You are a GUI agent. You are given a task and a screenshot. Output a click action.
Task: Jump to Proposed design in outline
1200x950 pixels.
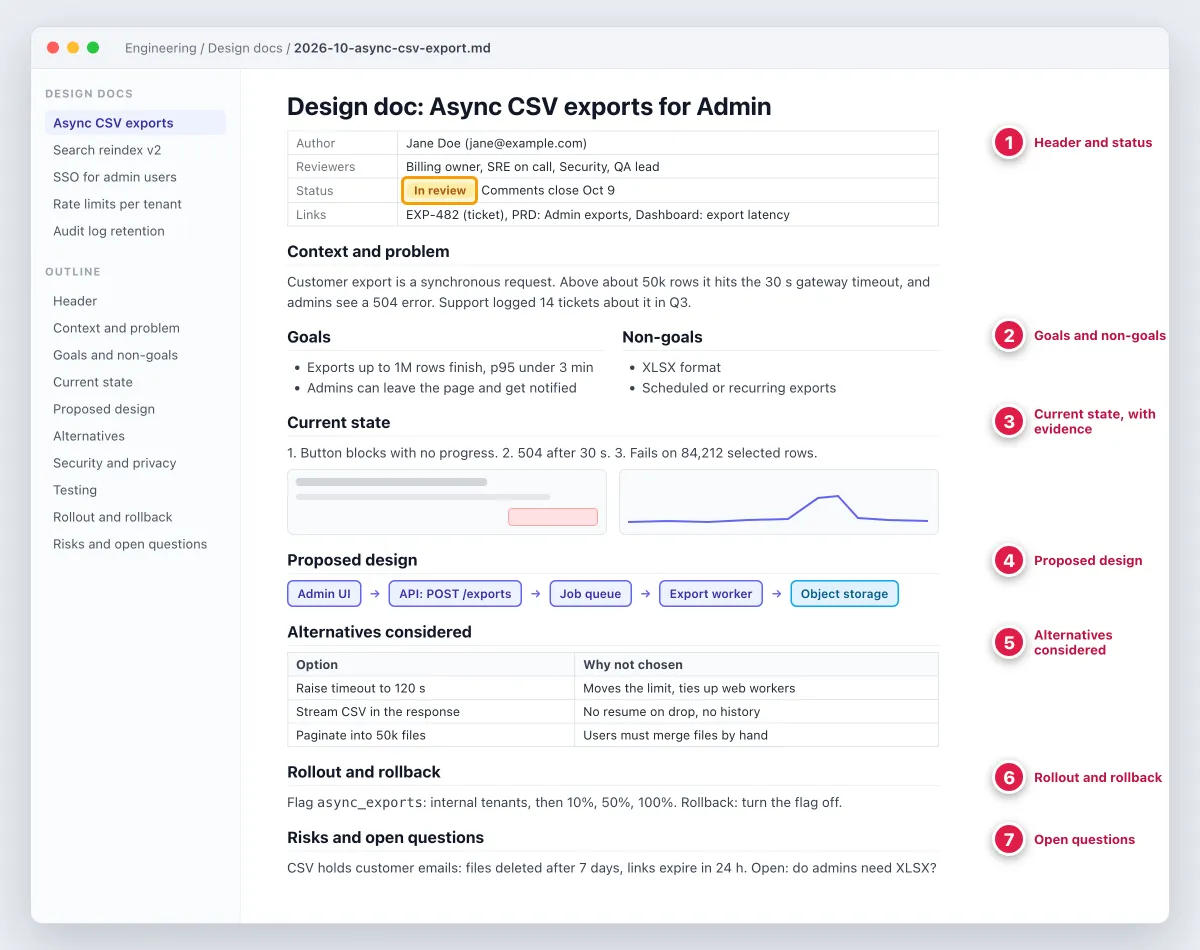104,409
